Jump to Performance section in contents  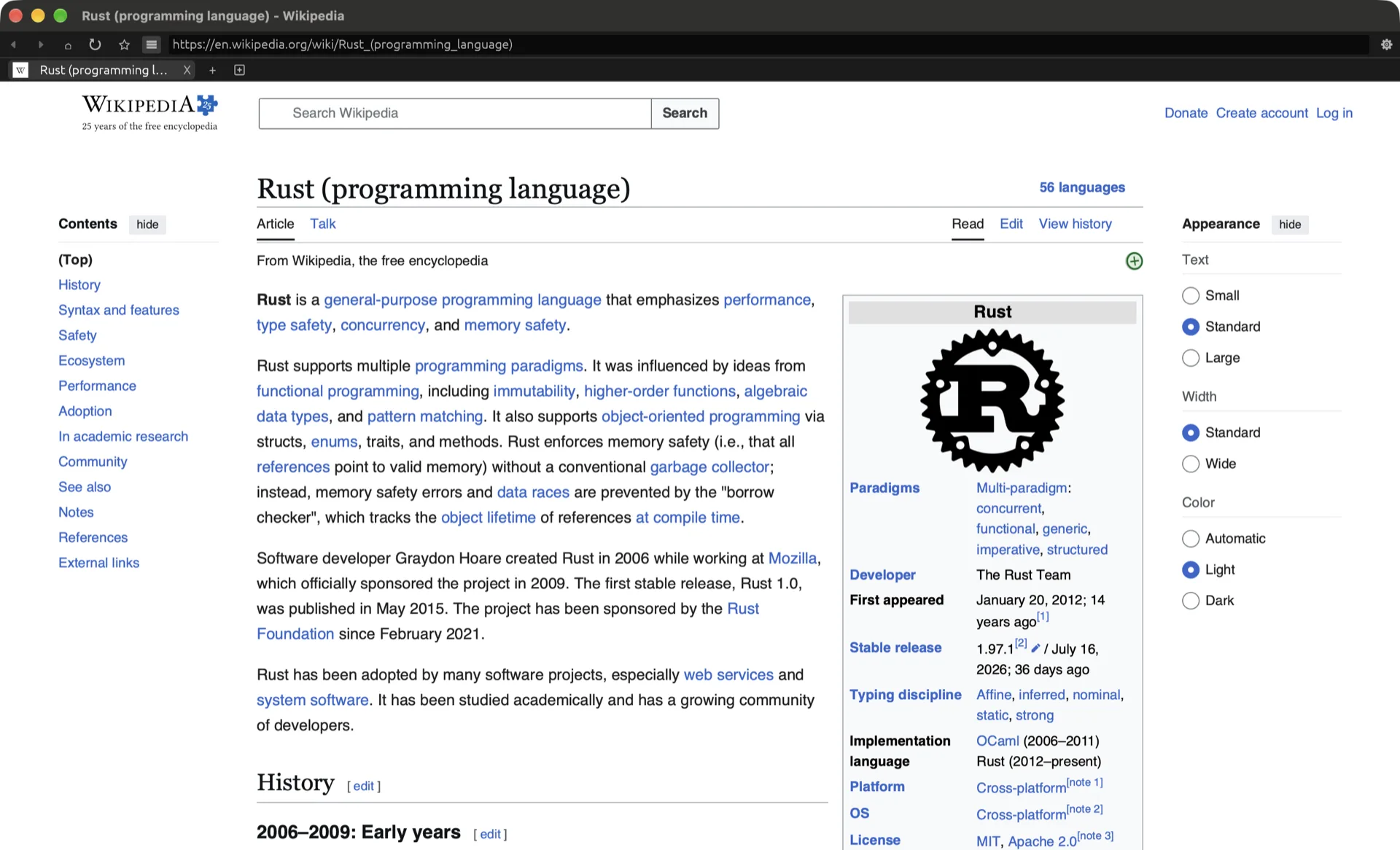97,386
